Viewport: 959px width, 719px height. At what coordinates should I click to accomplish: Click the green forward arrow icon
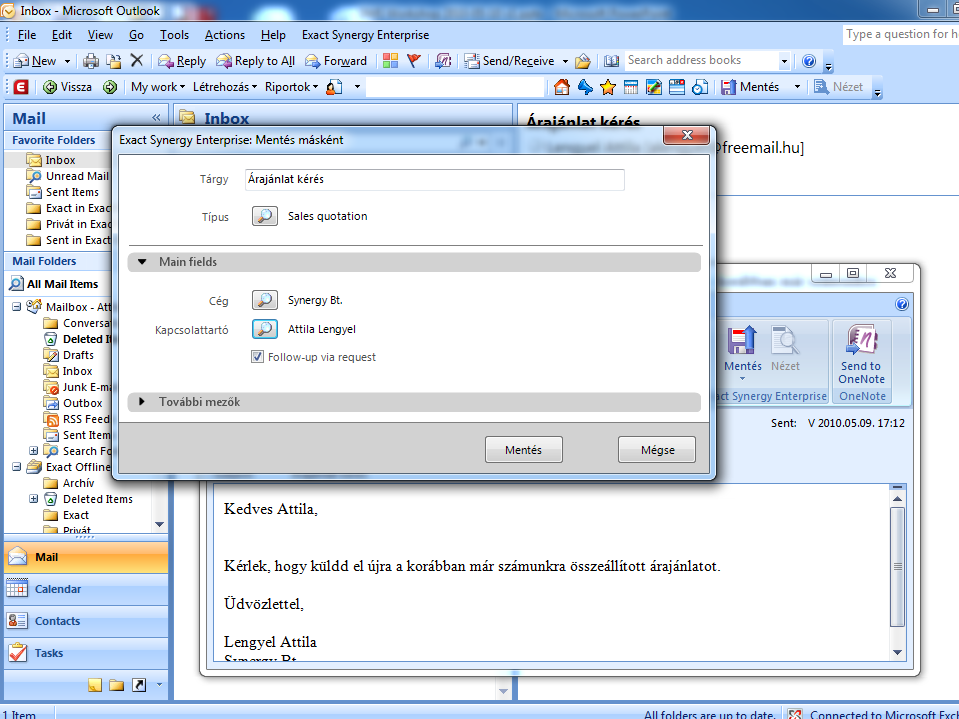pyautogui.click(x=110, y=87)
